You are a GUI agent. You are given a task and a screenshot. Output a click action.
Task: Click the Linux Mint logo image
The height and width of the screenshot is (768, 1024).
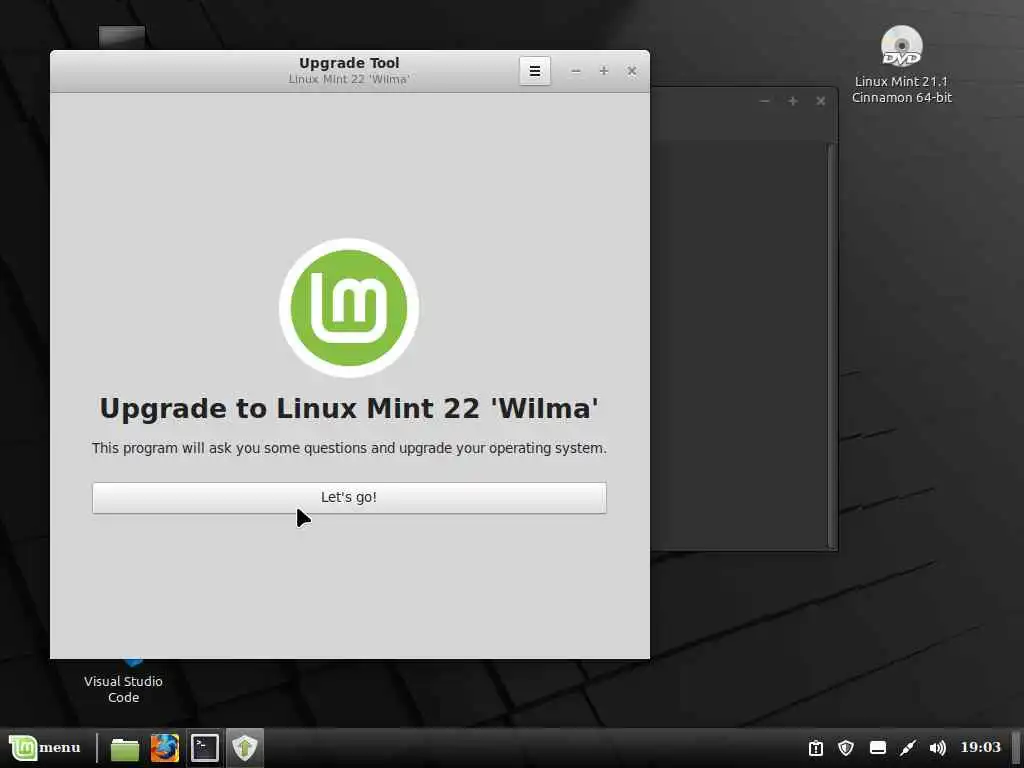(349, 308)
